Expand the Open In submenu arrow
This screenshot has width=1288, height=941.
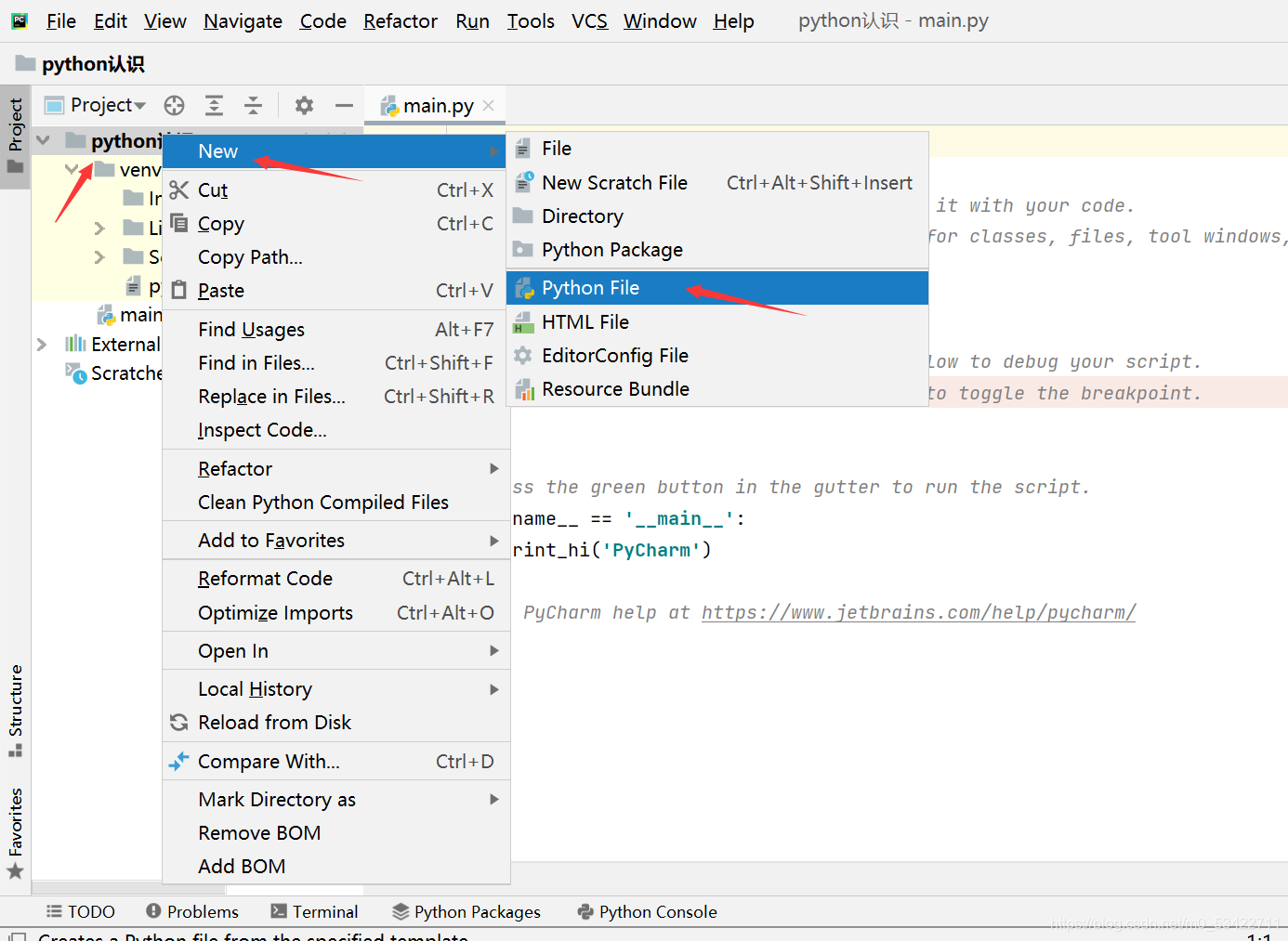tap(494, 650)
